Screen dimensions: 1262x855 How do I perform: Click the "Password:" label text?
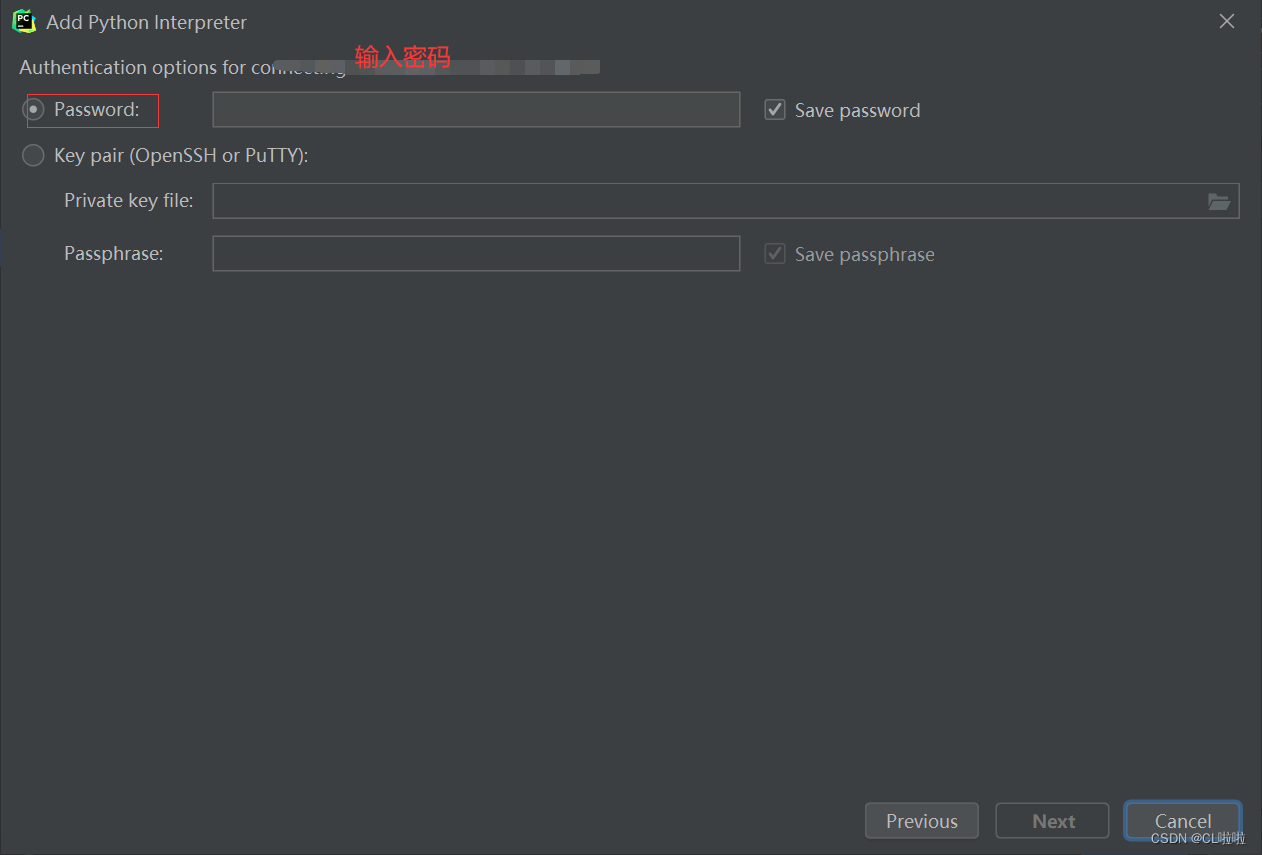click(x=97, y=110)
